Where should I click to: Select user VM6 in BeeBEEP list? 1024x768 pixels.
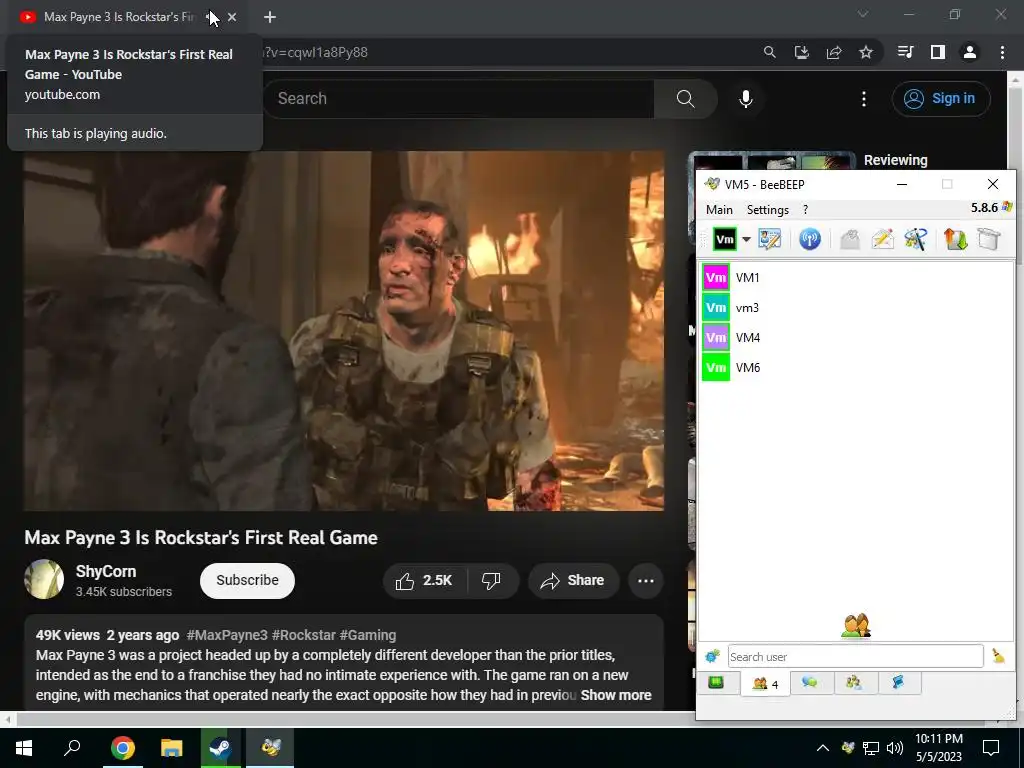pyautogui.click(x=856, y=368)
